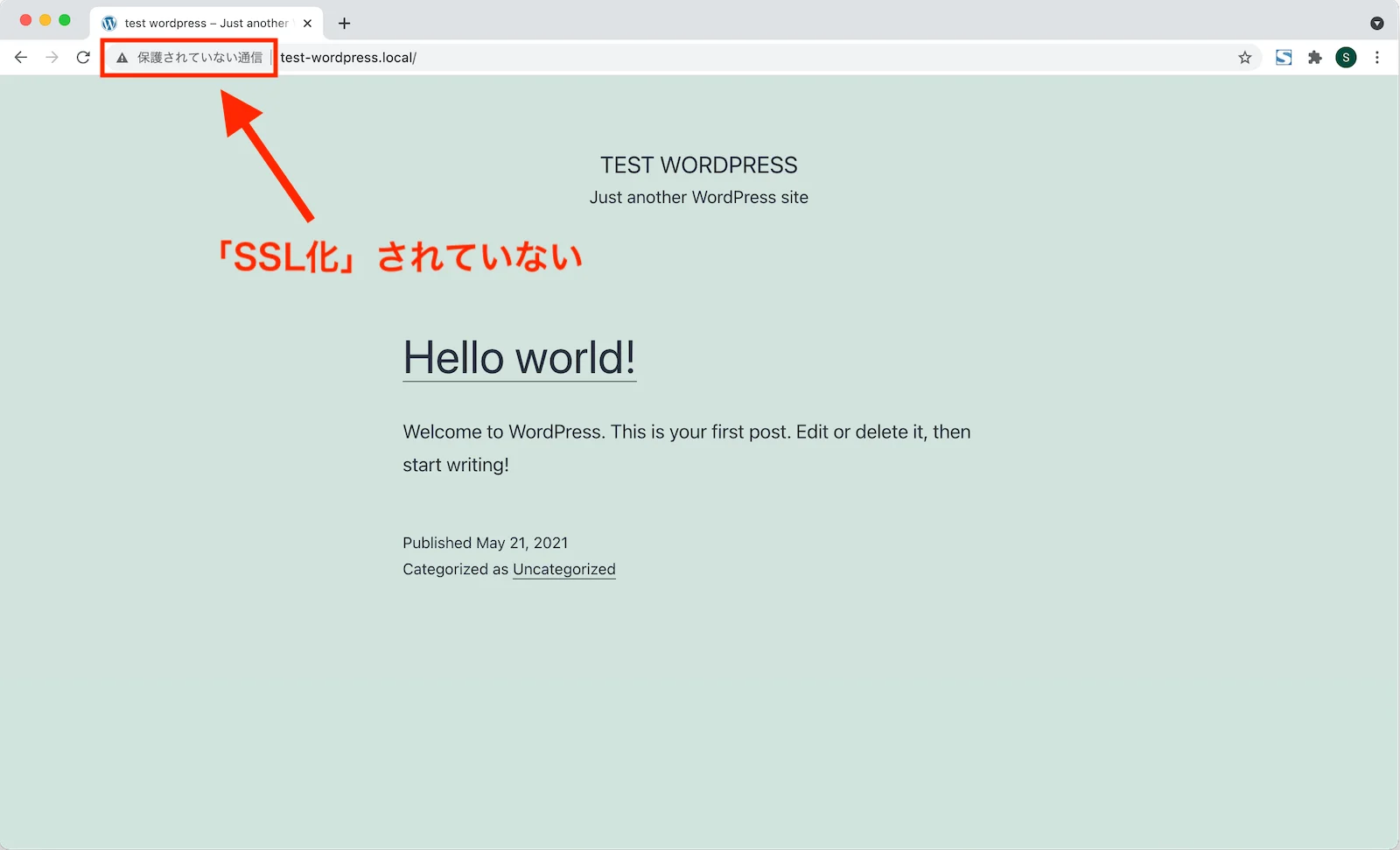1400x850 pixels.
Task: Open the three-dot Chrome menu
Action: (1377, 57)
